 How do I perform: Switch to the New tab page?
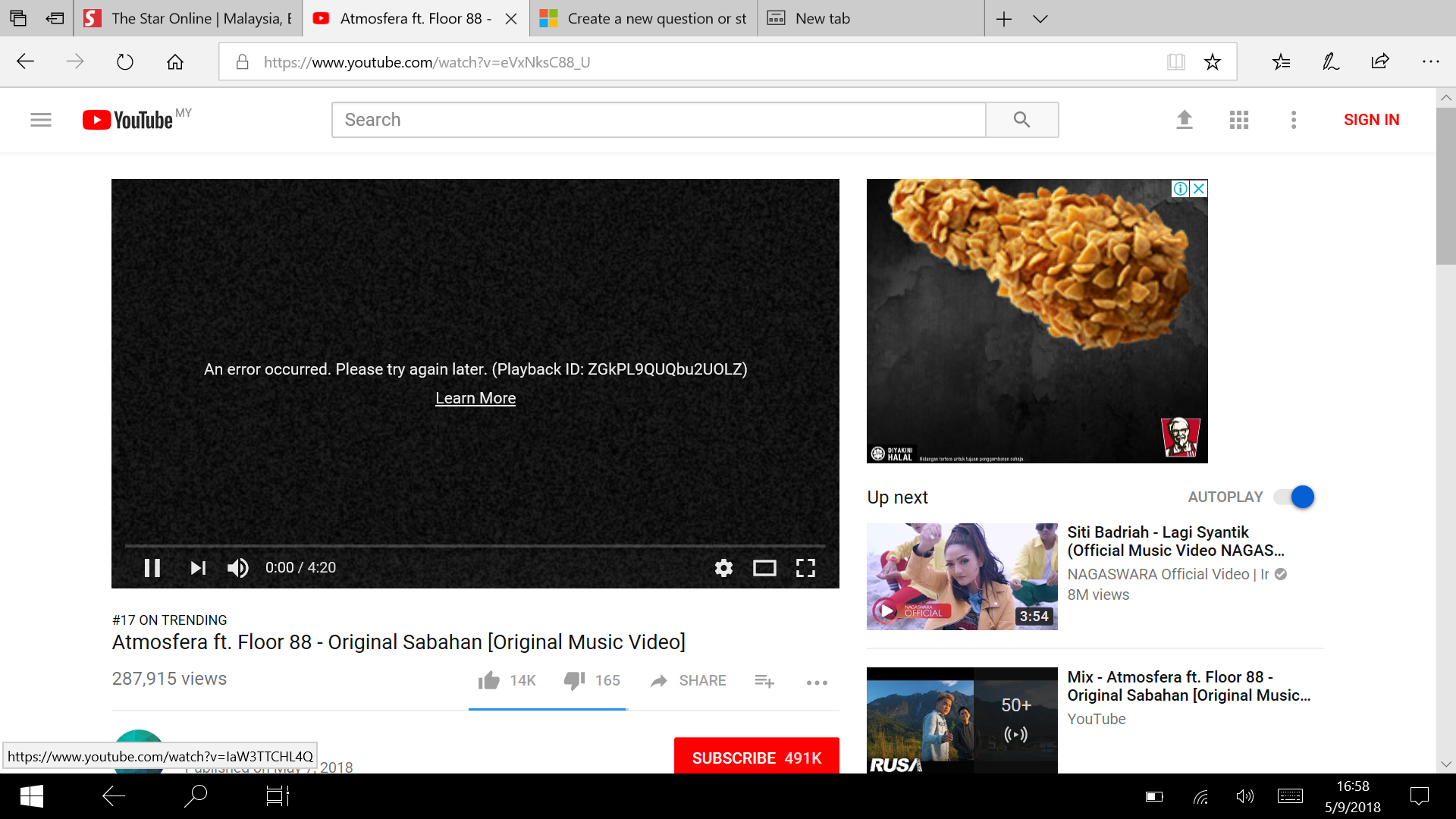pos(823,19)
